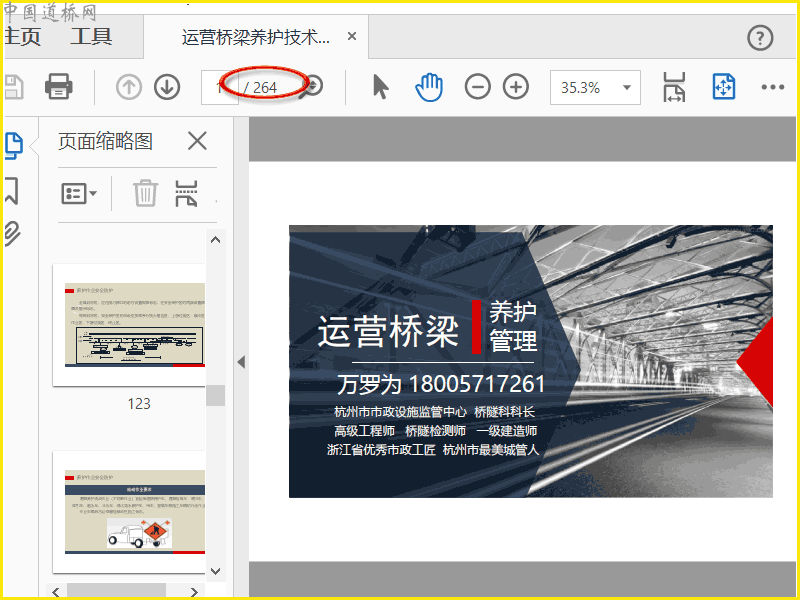Click the thumbnail panel page-break icon
Viewport: 800px width, 600px height.
point(186,193)
